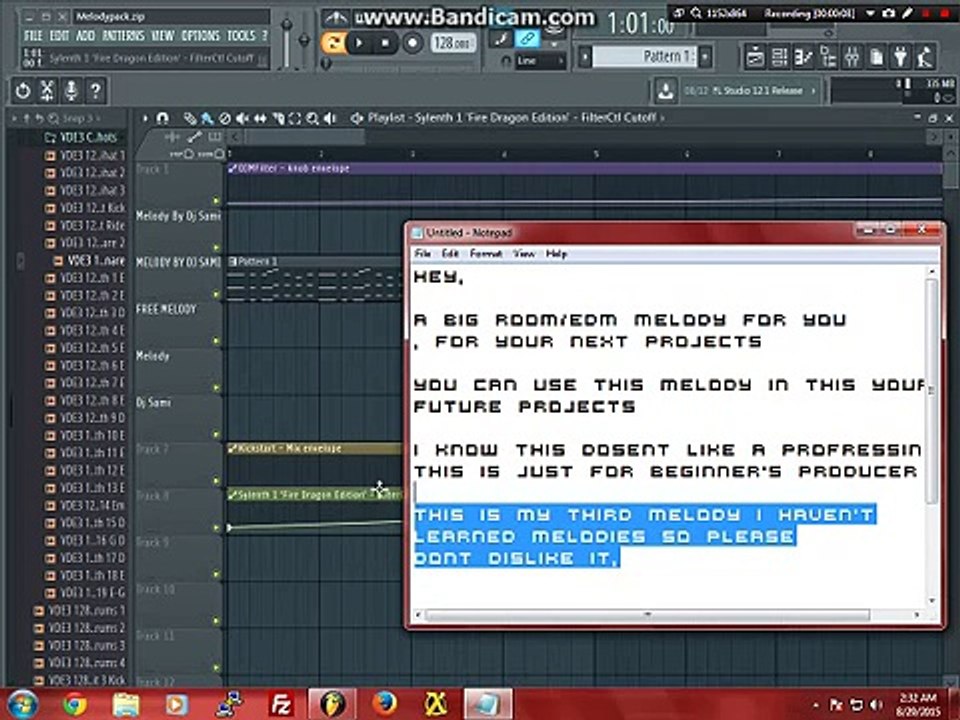Mute Track 7 using its green light
The height and width of the screenshot is (720, 960).
(x=216, y=481)
